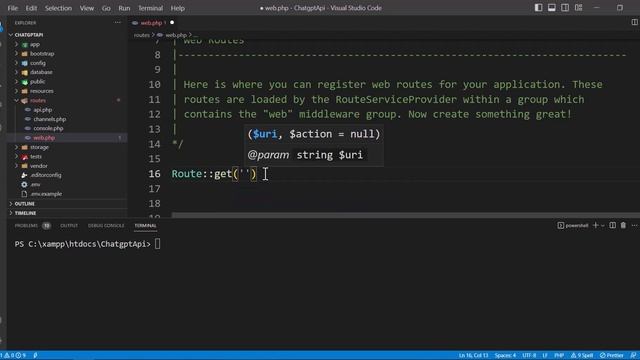Open Explorer more actions ellipsis
Viewport: 640px width, 360px height.
click(118, 23)
